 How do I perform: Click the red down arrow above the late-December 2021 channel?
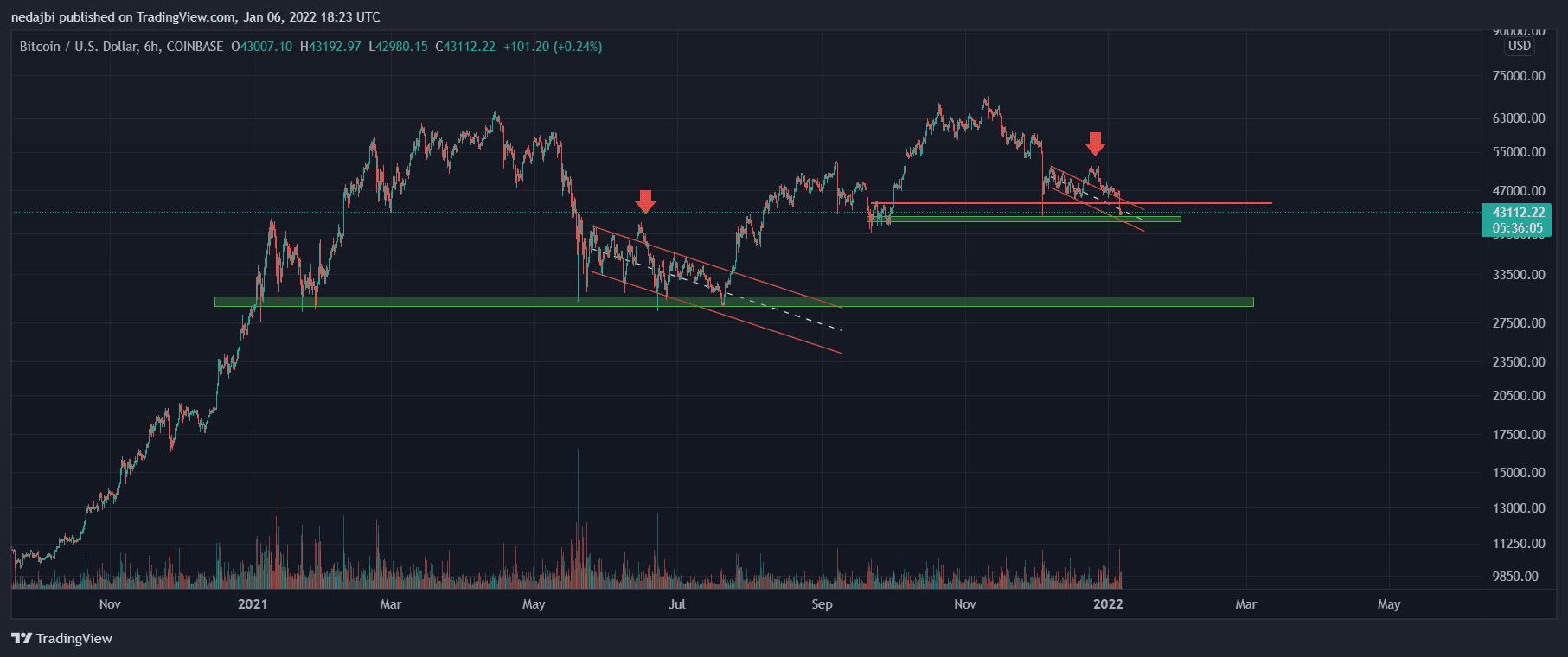(1096, 144)
